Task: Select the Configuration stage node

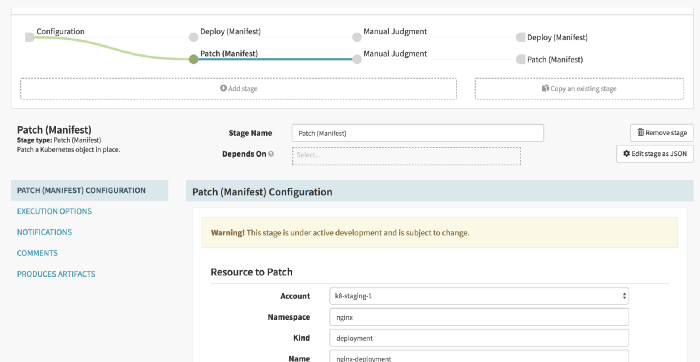Action: pyautogui.click(x=29, y=37)
